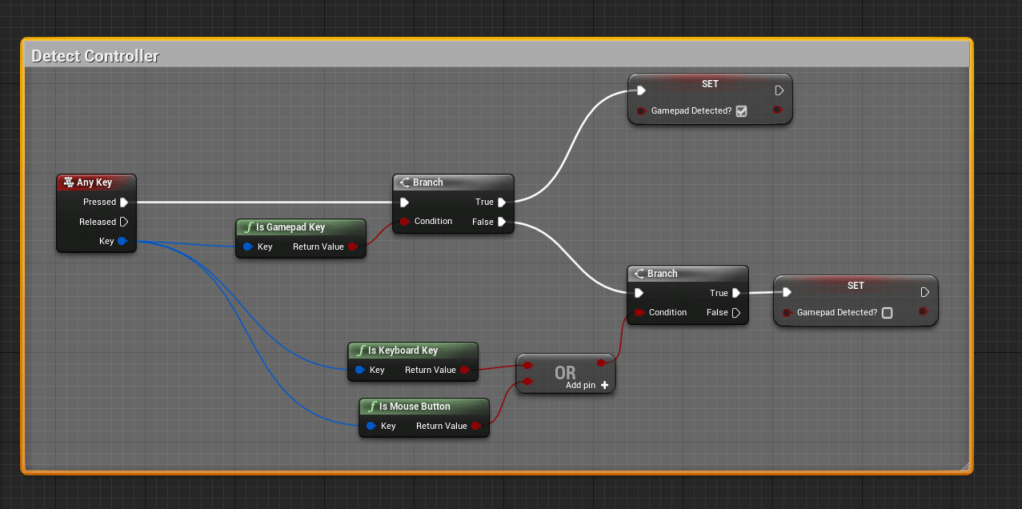Click the False output pin of first Branch

pos(502,222)
